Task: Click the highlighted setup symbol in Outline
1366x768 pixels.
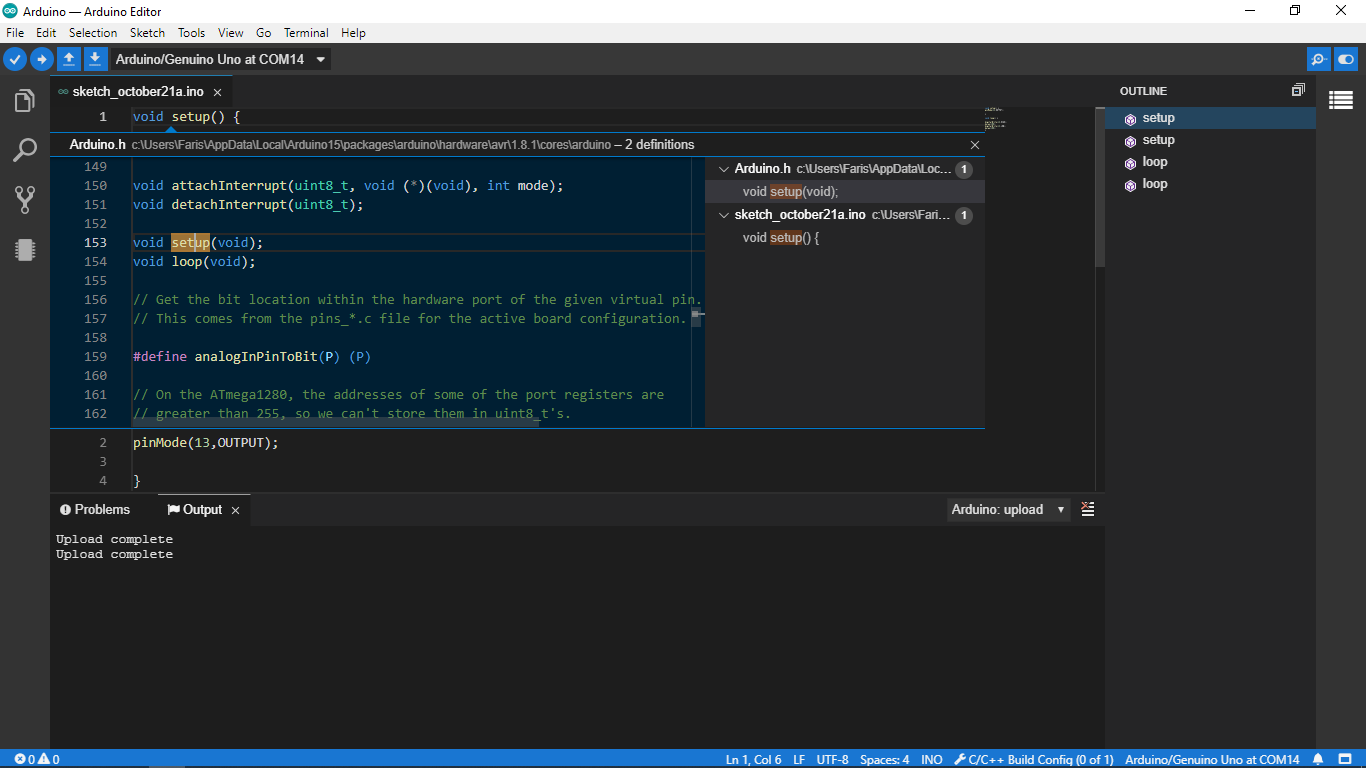Action: click(1210, 118)
